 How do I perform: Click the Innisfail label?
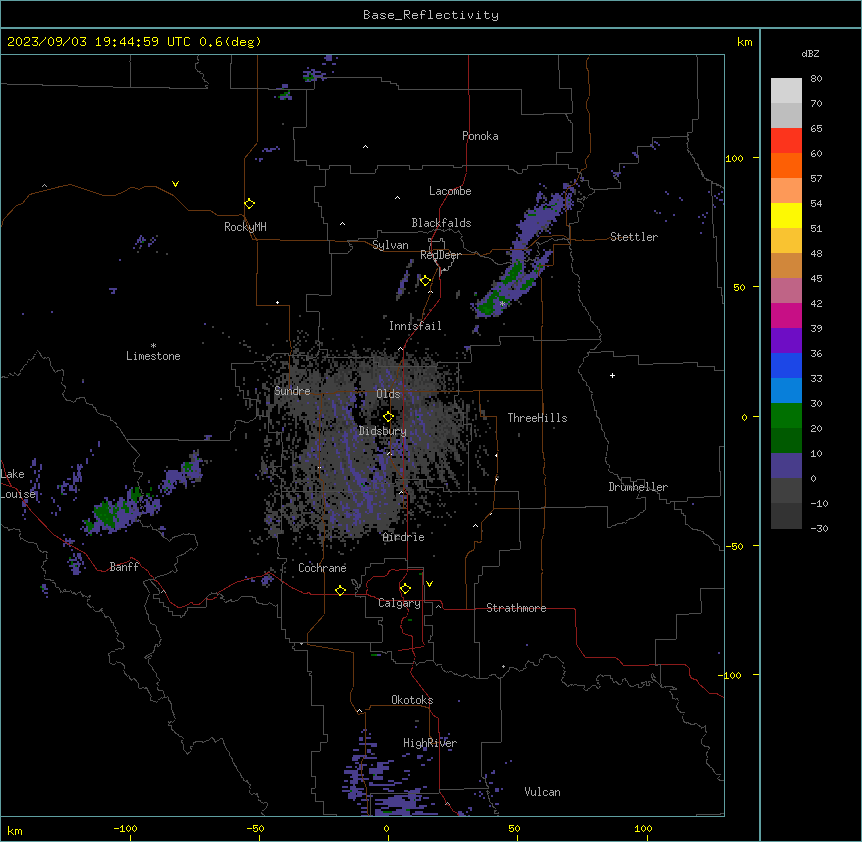(415, 326)
